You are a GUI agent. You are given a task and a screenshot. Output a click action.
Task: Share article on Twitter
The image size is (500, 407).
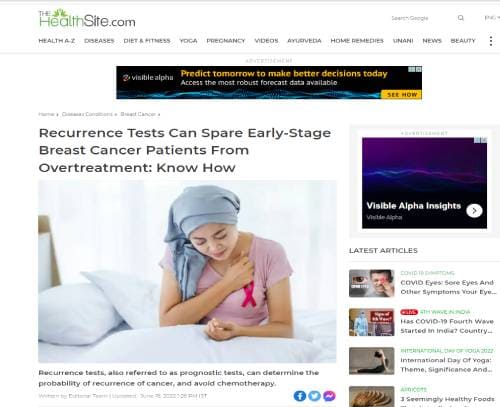[x=314, y=396]
